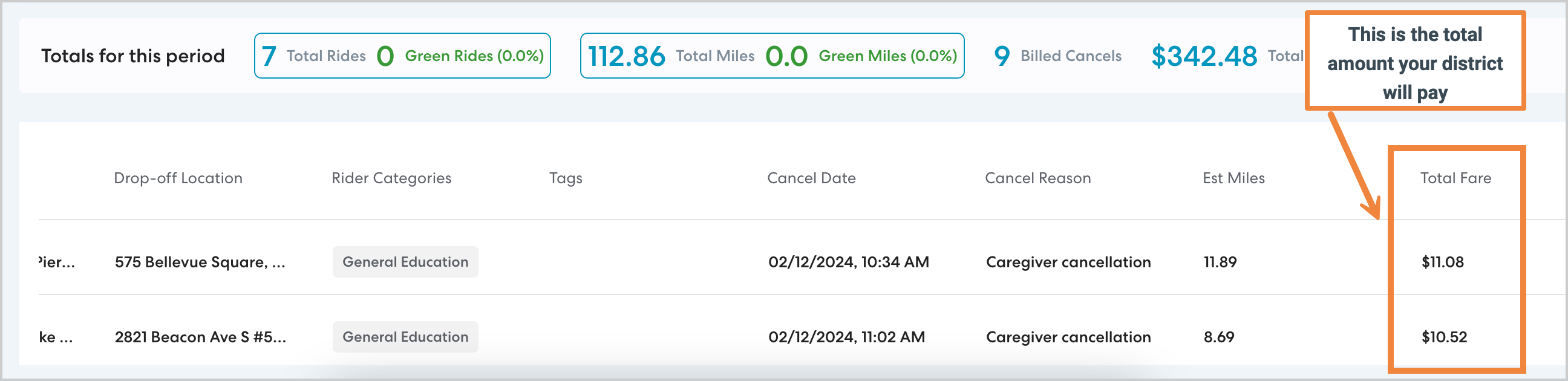Sort by the Est Miles column header
The height and width of the screenshot is (381, 1568).
1233,178
